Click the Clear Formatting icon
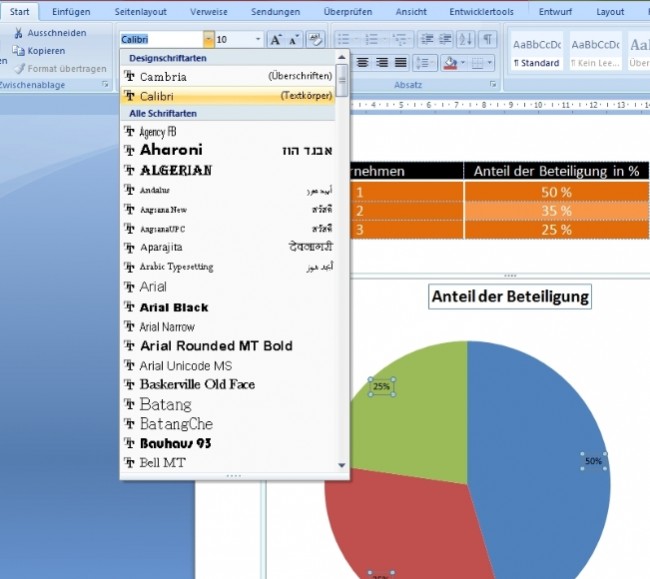The height and width of the screenshot is (579, 650). pyautogui.click(x=315, y=40)
